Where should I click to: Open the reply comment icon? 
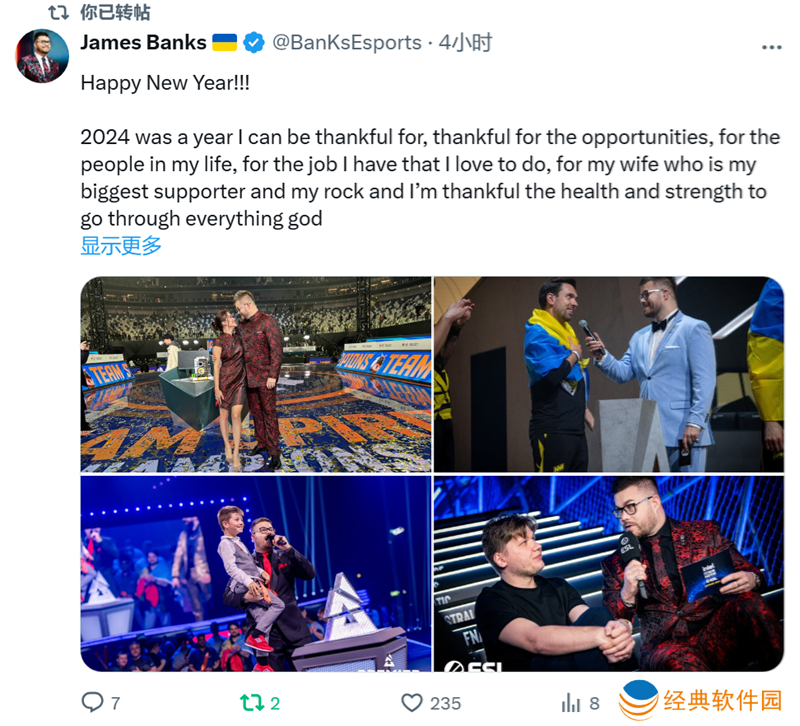pos(92,702)
